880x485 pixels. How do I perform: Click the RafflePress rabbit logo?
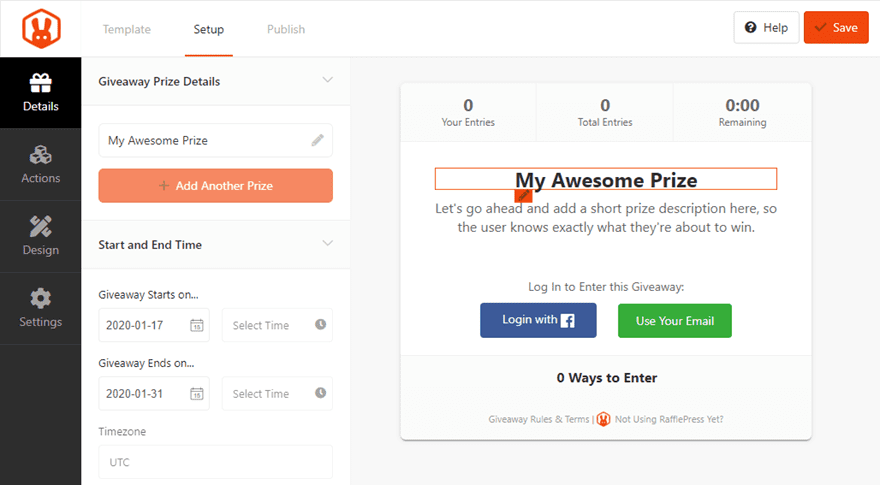click(x=40, y=28)
